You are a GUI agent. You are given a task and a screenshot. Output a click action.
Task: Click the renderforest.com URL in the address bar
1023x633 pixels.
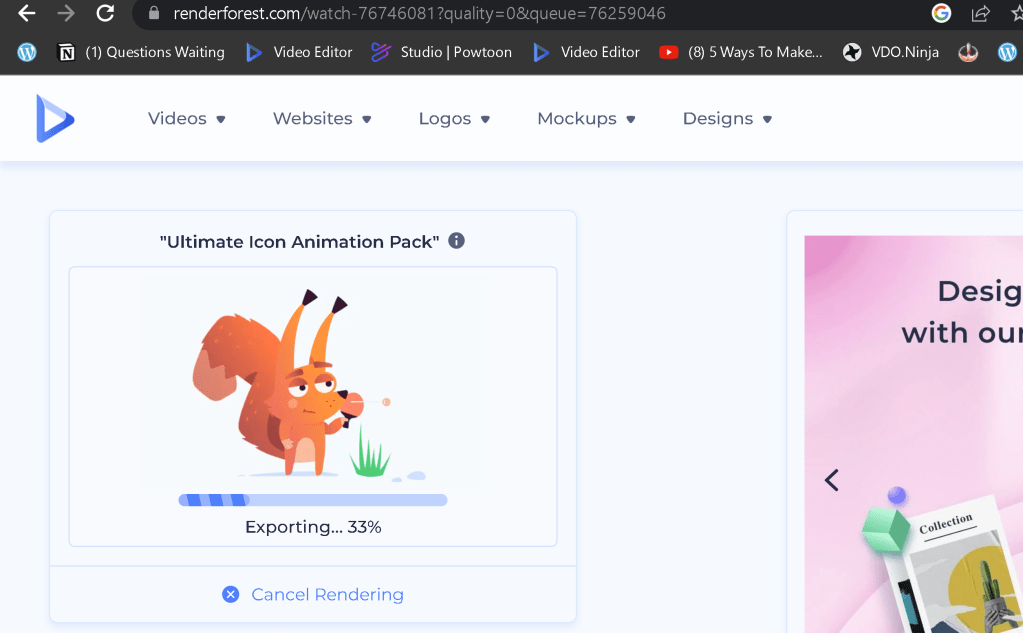(420, 13)
